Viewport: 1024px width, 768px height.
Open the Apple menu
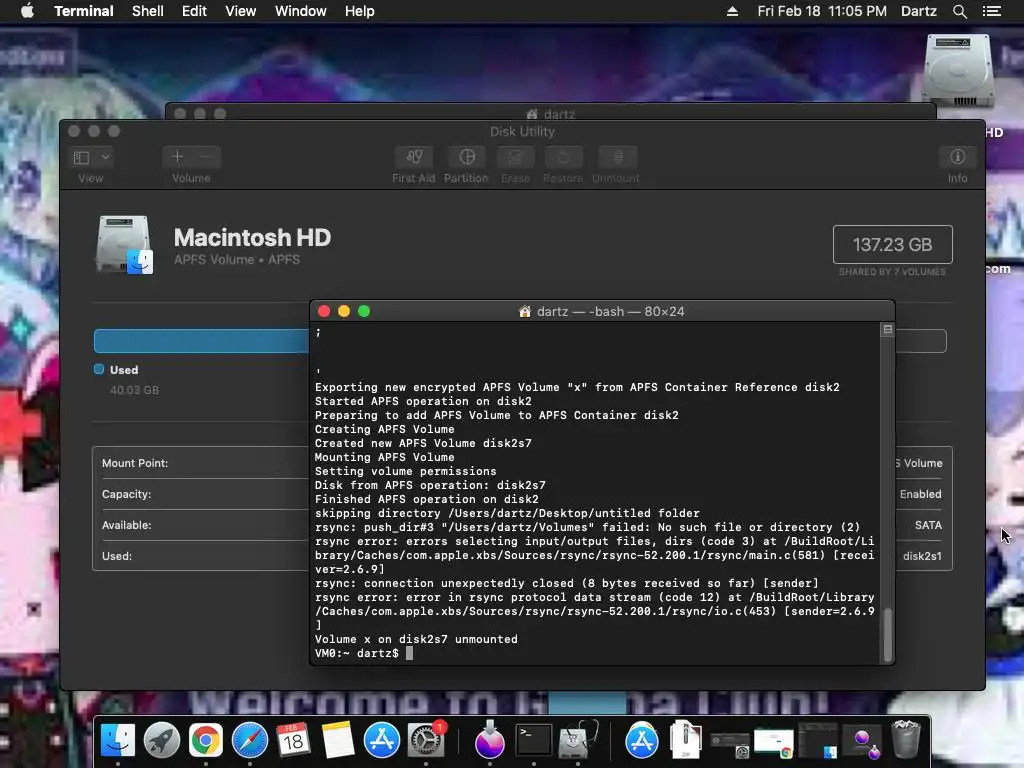click(27, 11)
